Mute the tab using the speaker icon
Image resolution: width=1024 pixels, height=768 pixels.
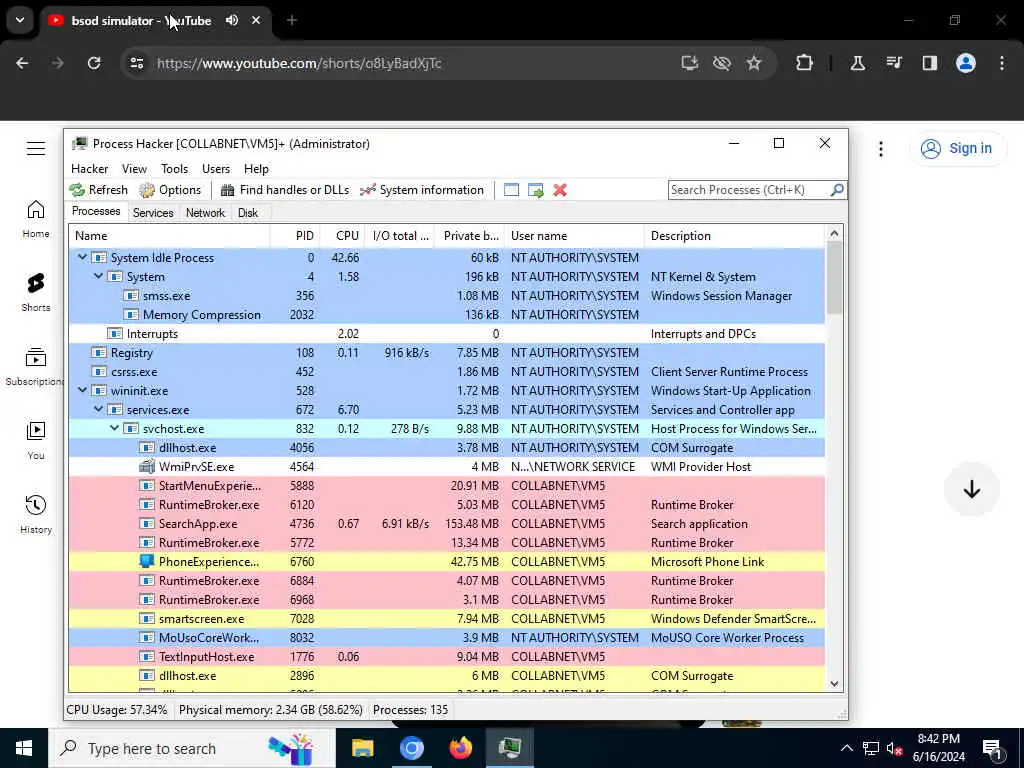click(232, 20)
